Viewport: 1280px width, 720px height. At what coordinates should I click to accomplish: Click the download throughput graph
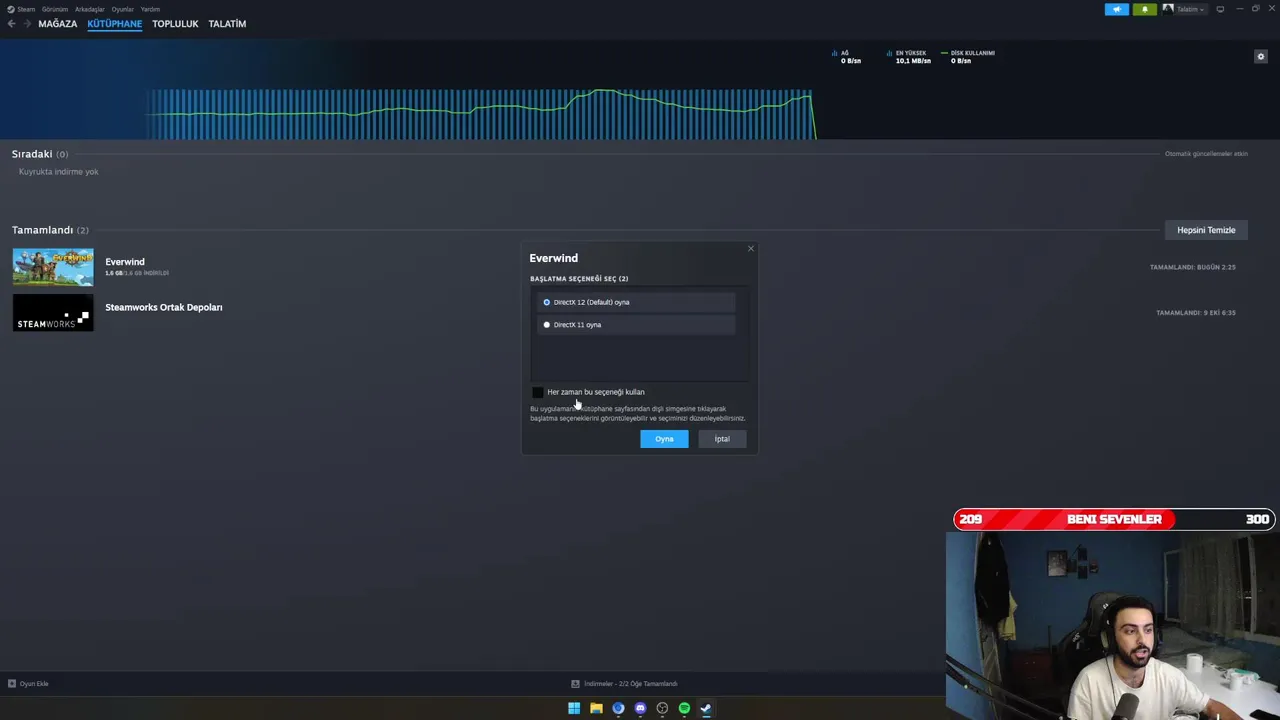click(480, 113)
